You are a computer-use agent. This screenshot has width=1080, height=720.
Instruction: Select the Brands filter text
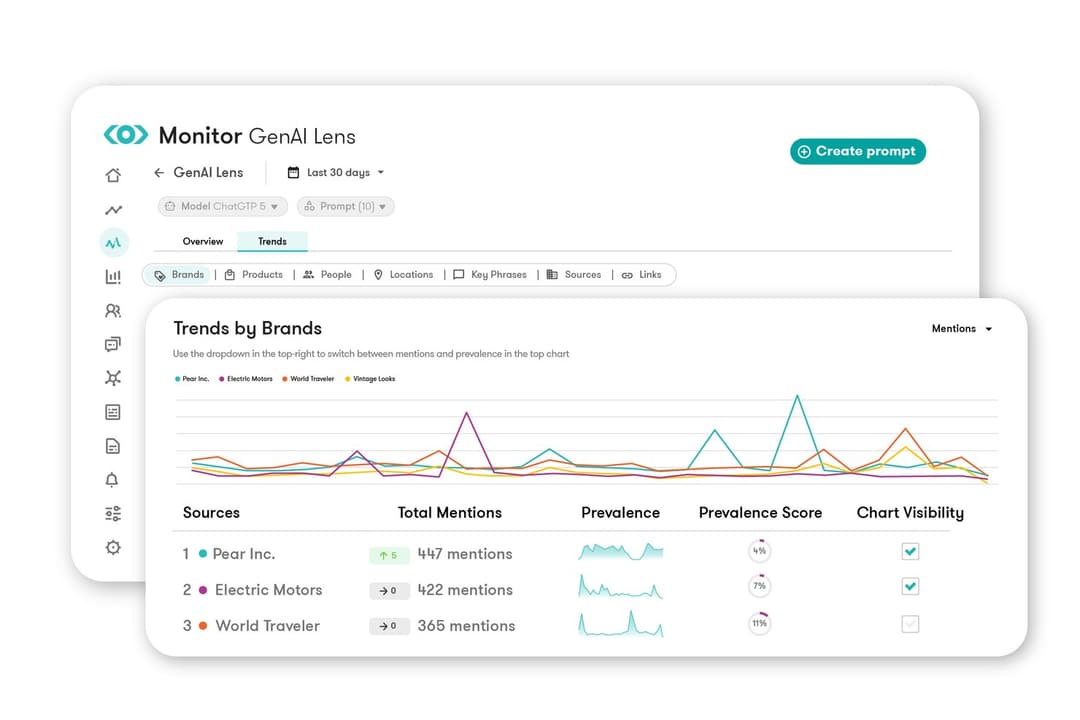pyautogui.click(x=188, y=274)
